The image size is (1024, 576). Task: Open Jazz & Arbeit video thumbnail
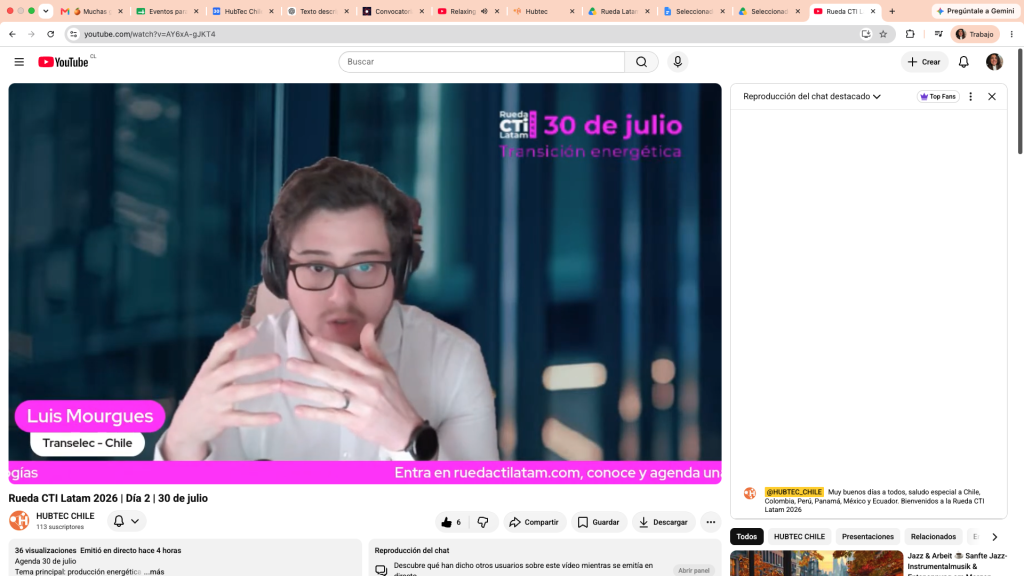click(x=816, y=563)
